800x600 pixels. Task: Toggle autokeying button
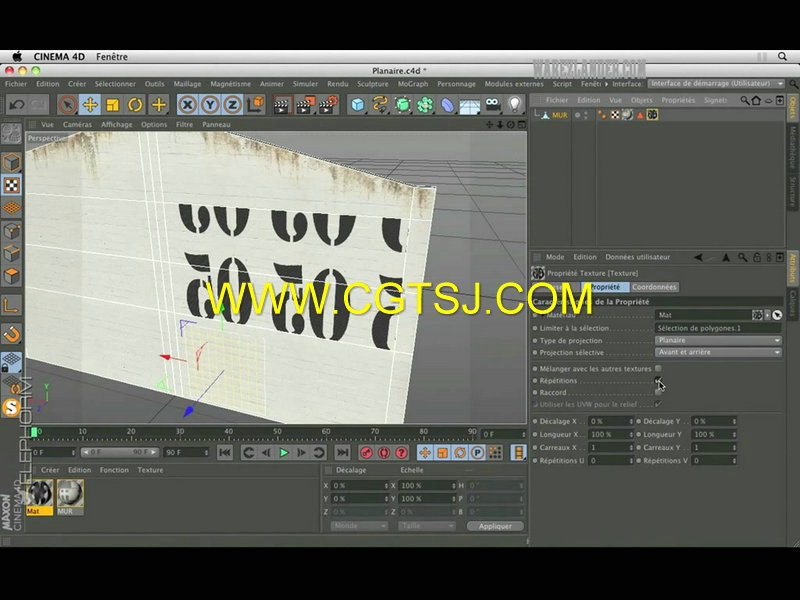[x=384, y=453]
